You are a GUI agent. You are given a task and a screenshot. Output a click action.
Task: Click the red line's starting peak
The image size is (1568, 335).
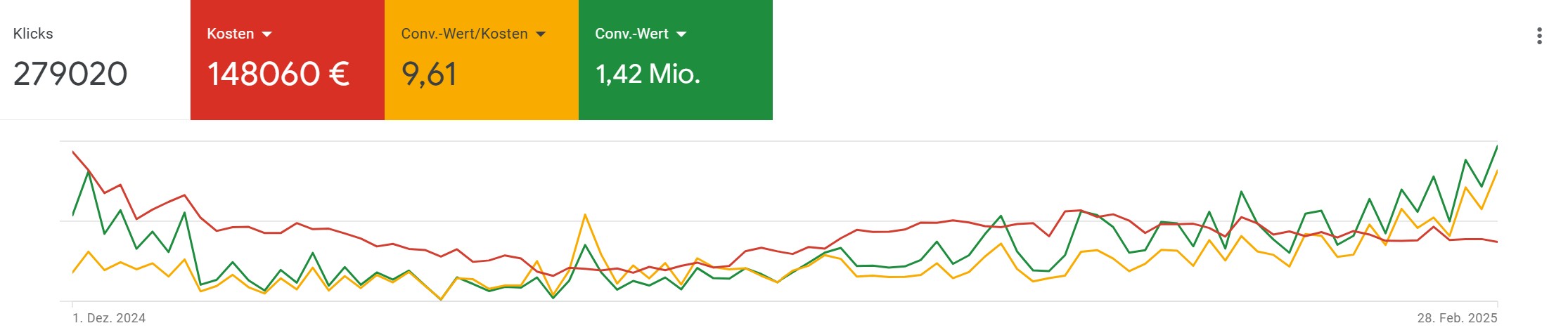point(73,152)
